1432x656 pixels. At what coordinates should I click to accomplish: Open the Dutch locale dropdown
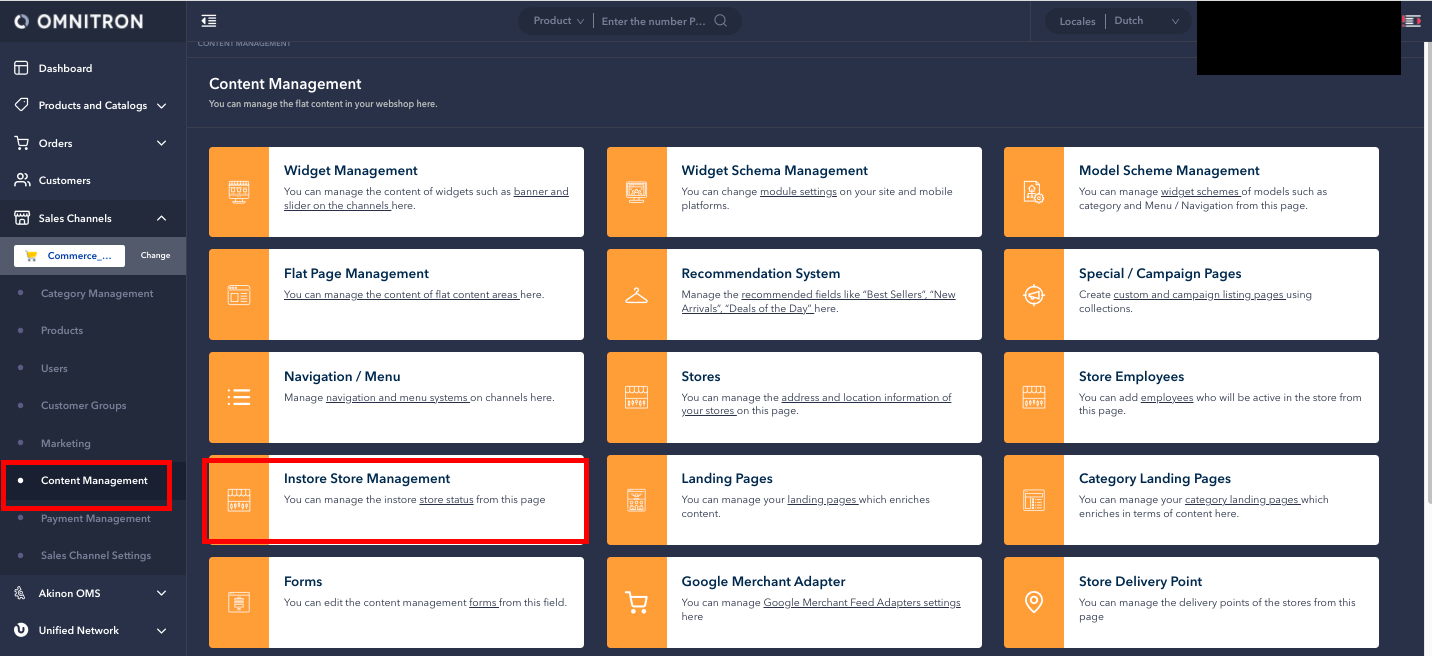1147,21
